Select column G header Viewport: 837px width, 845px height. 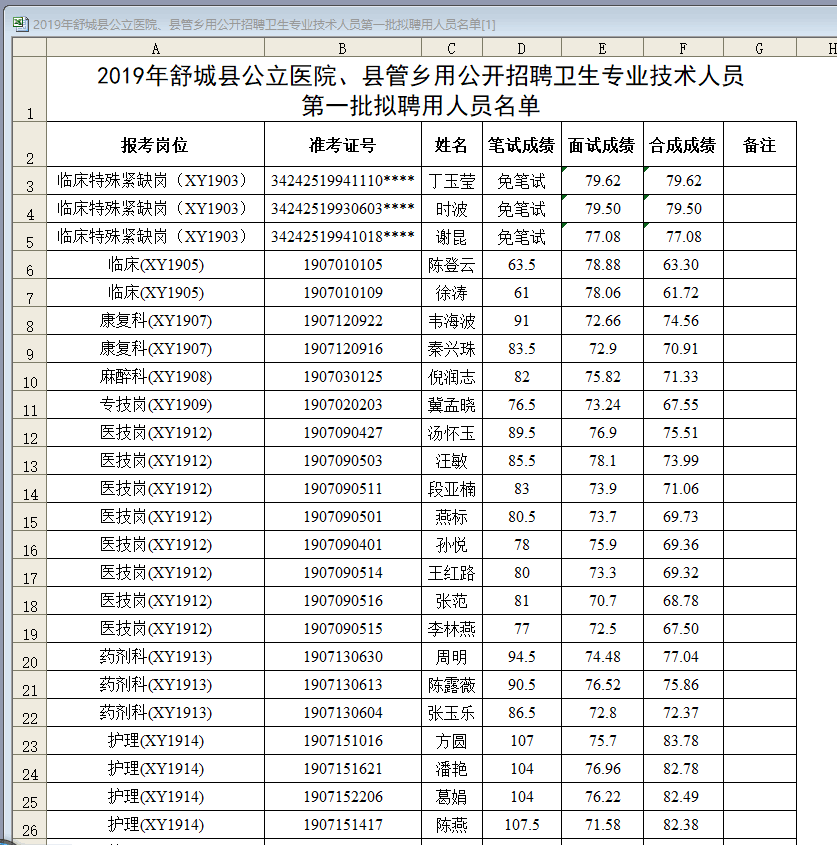(x=760, y=49)
